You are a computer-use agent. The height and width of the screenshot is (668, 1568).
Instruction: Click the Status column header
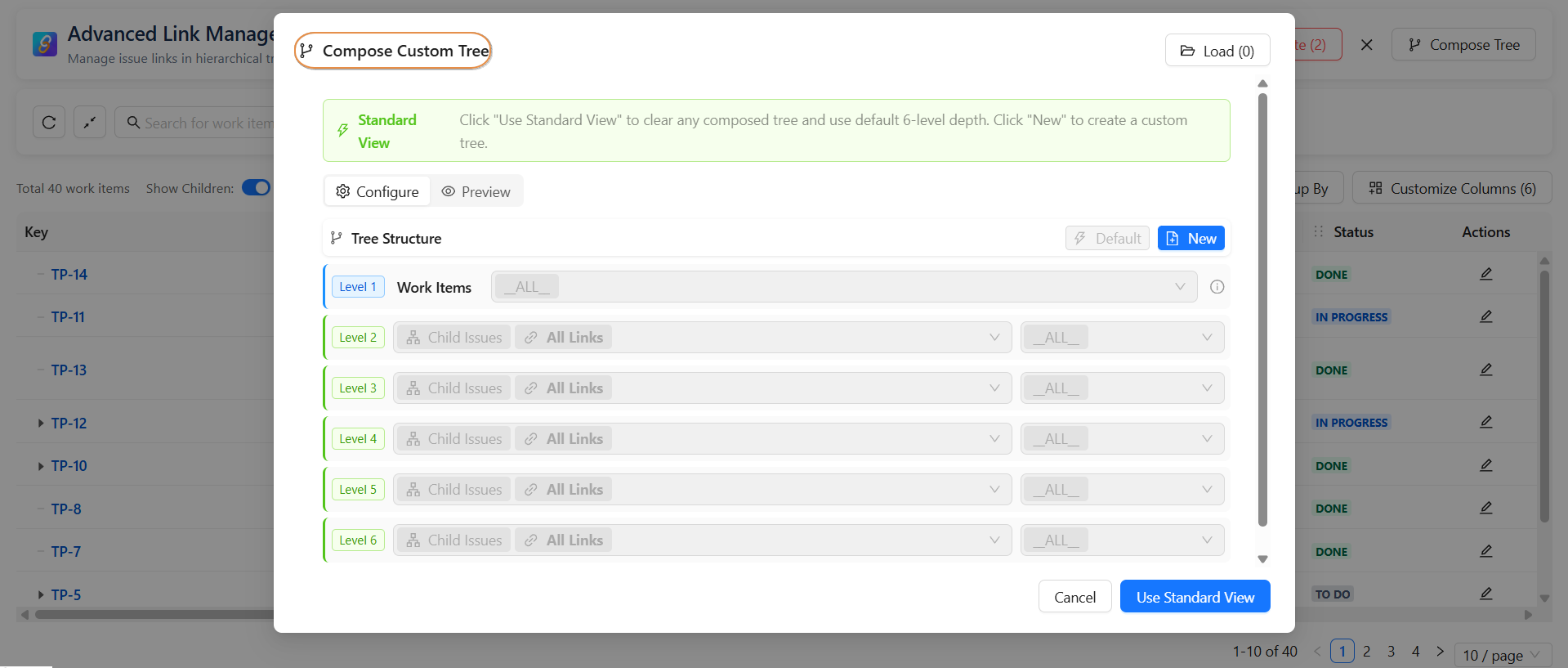pyautogui.click(x=1353, y=232)
